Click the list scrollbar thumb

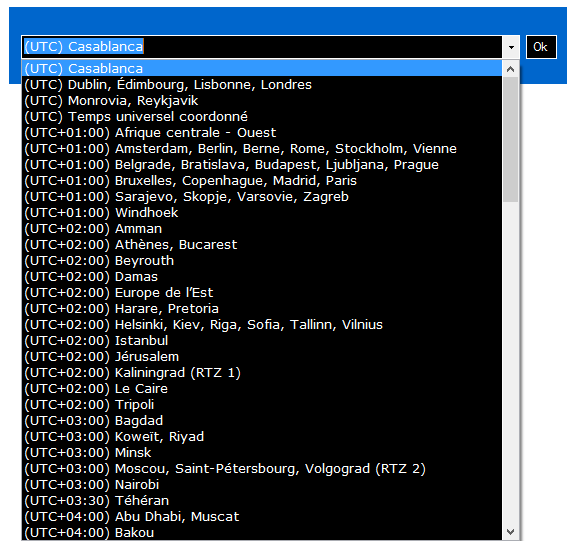(511, 139)
